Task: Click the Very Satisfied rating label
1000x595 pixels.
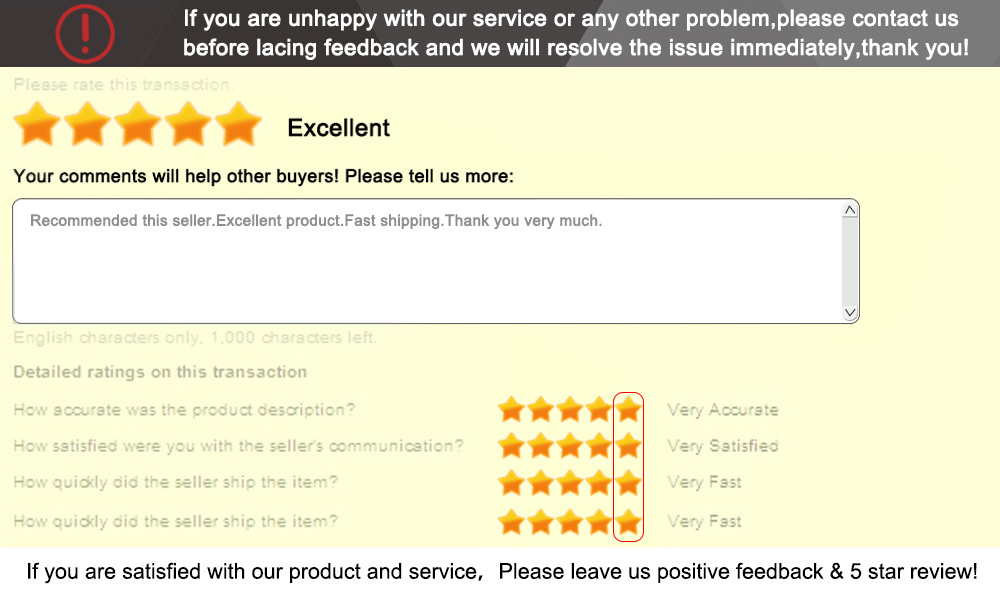Action: tap(722, 446)
